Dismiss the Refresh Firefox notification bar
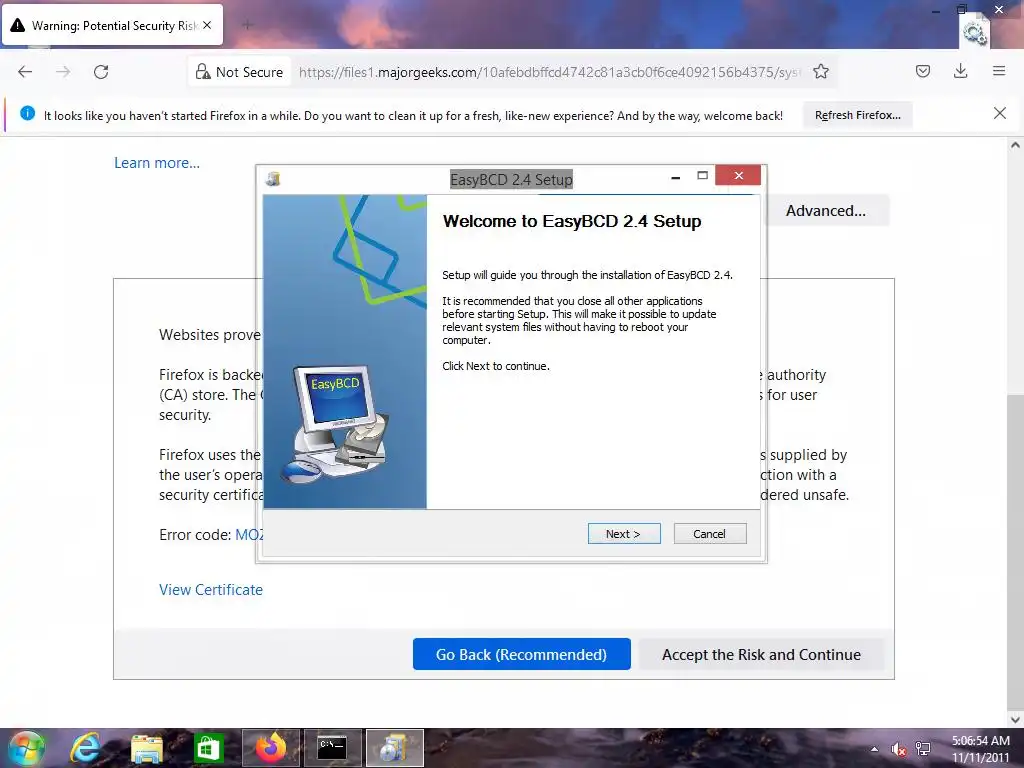The height and width of the screenshot is (768, 1024). pos(1000,114)
